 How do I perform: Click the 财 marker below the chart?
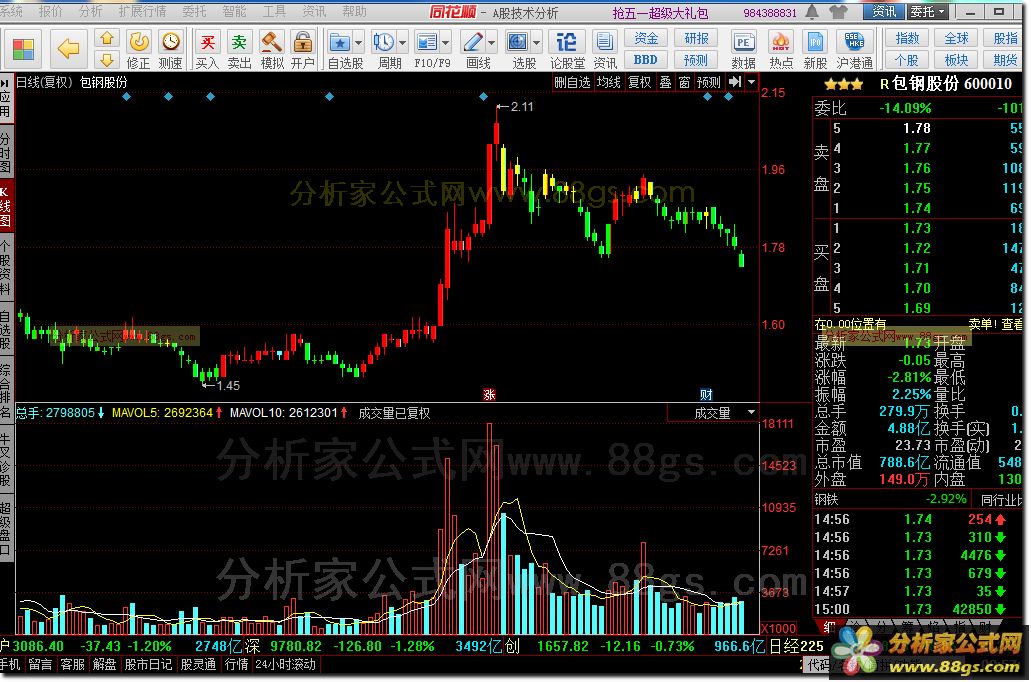tap(706, 395)
